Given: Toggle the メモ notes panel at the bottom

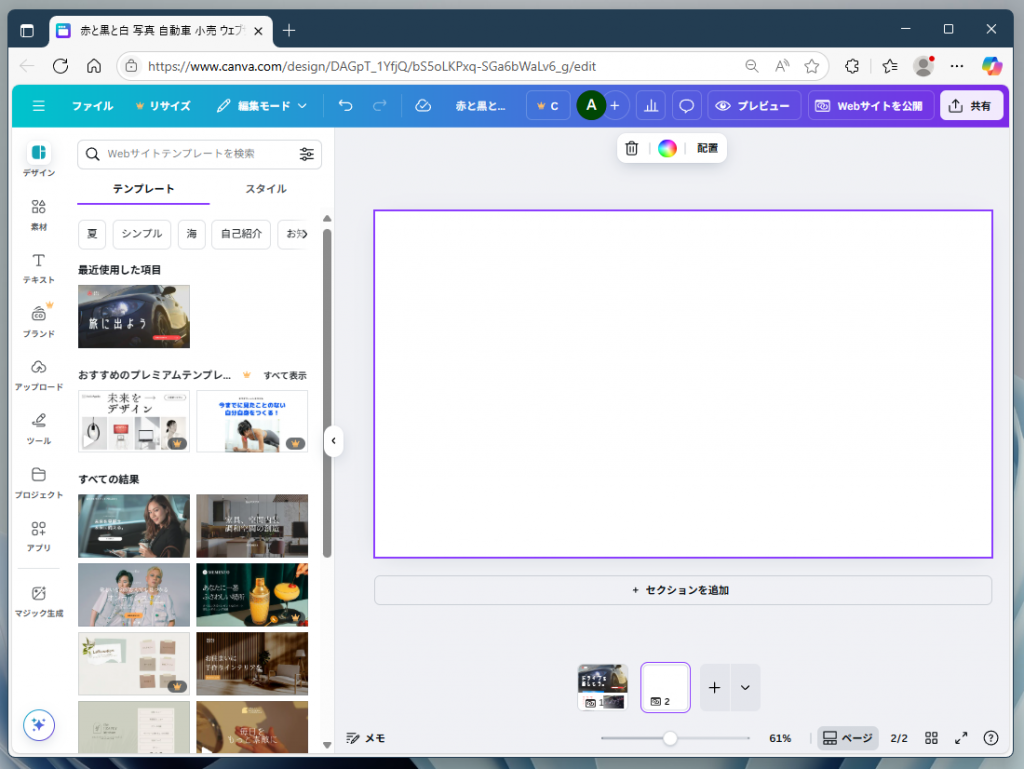Looking at the screenshot, I should [366, 738].
